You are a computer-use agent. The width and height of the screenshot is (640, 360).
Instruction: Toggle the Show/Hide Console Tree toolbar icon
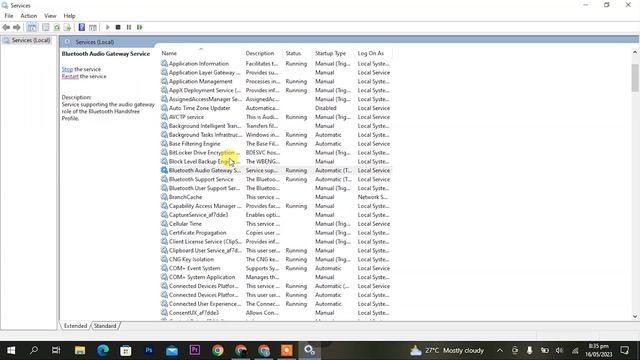pos(32,27)
